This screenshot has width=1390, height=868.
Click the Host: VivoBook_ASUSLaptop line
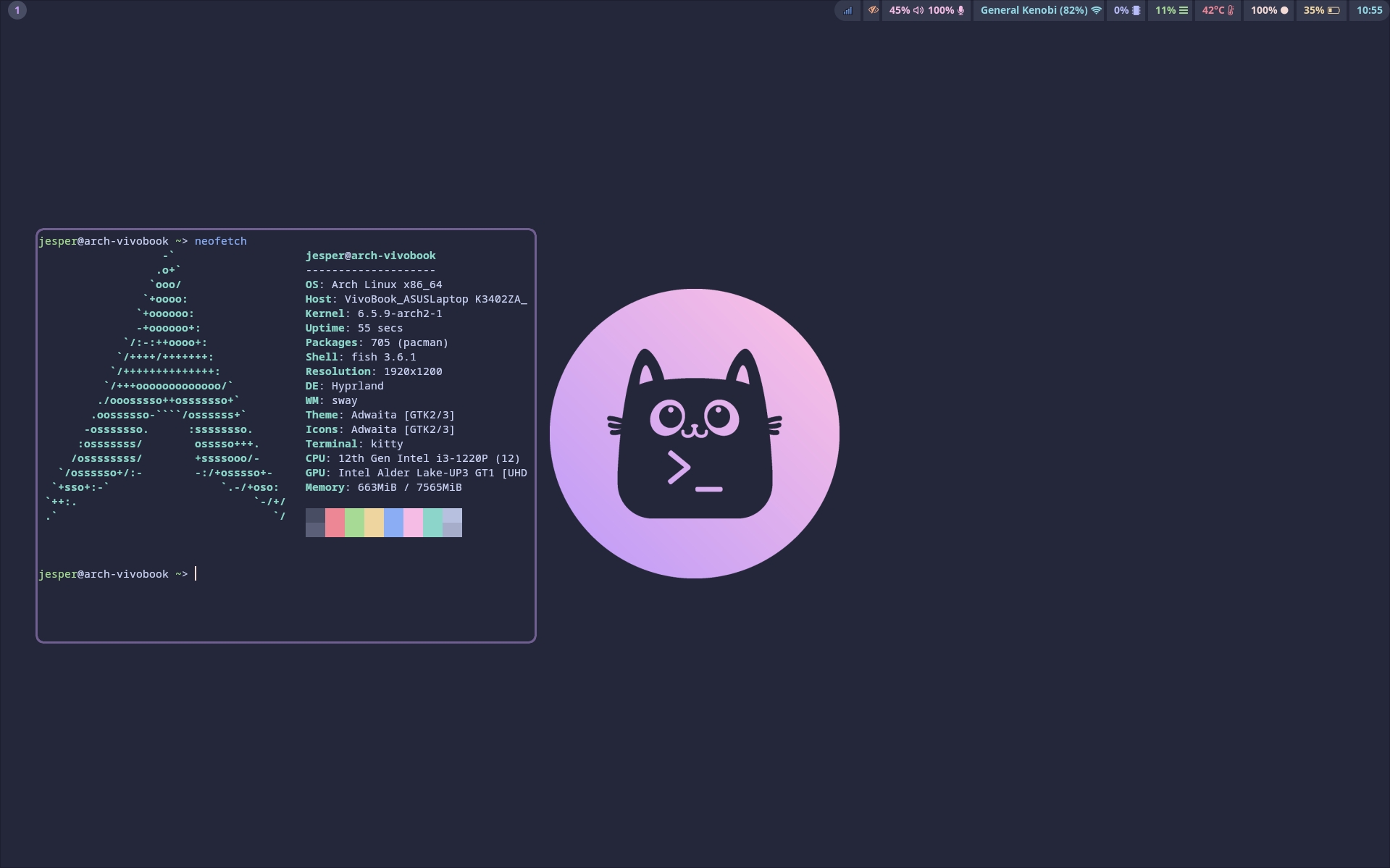416,299
